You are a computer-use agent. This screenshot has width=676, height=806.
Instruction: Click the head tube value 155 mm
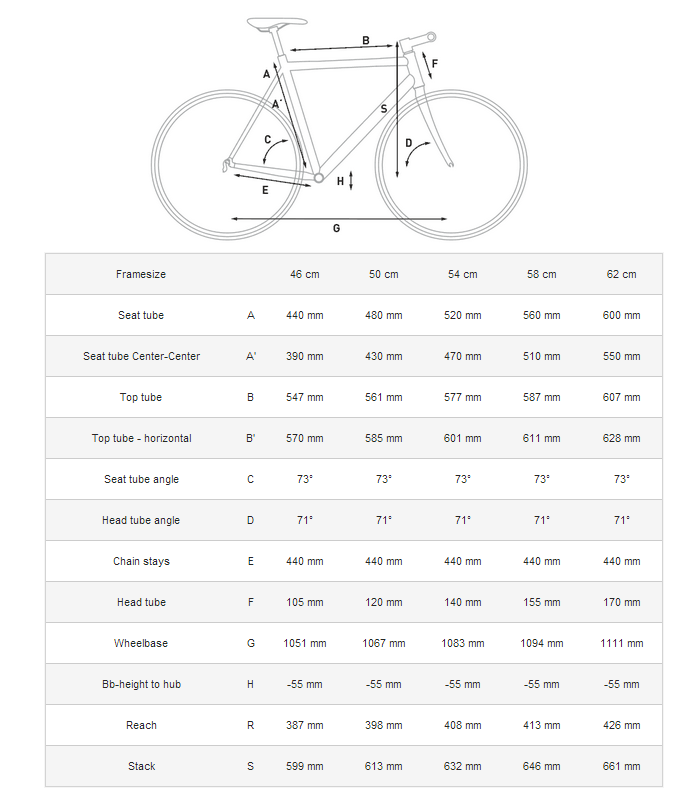[x=542, y=602]
